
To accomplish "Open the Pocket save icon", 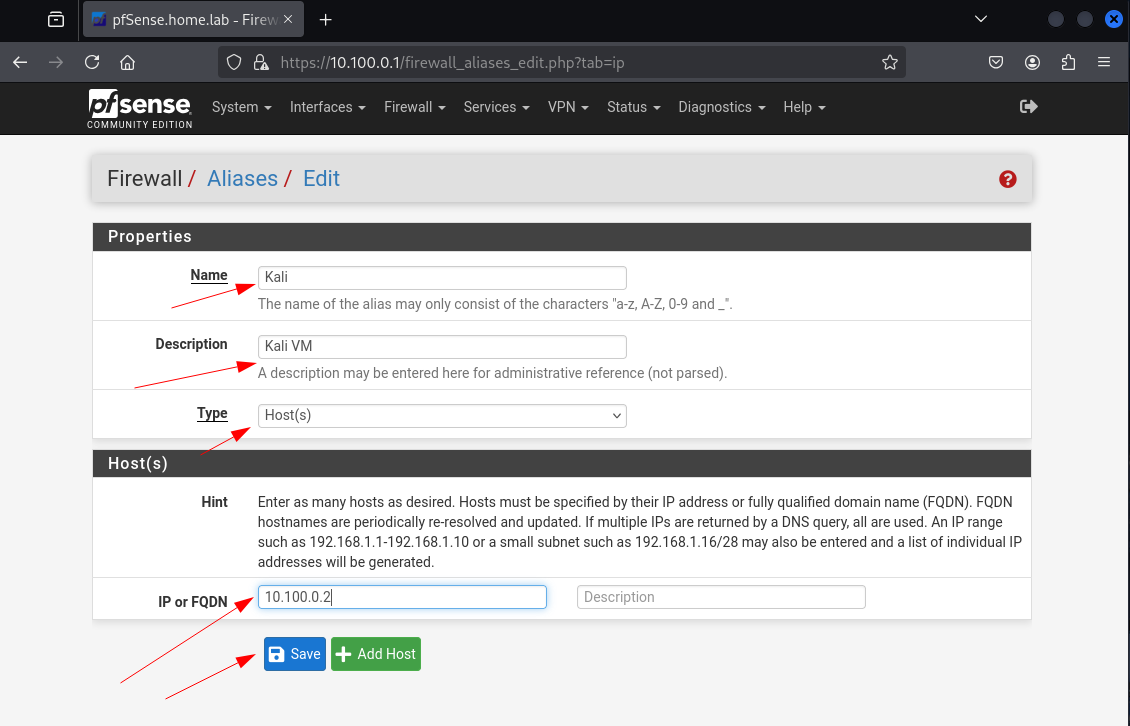I will tap(996, 63).
